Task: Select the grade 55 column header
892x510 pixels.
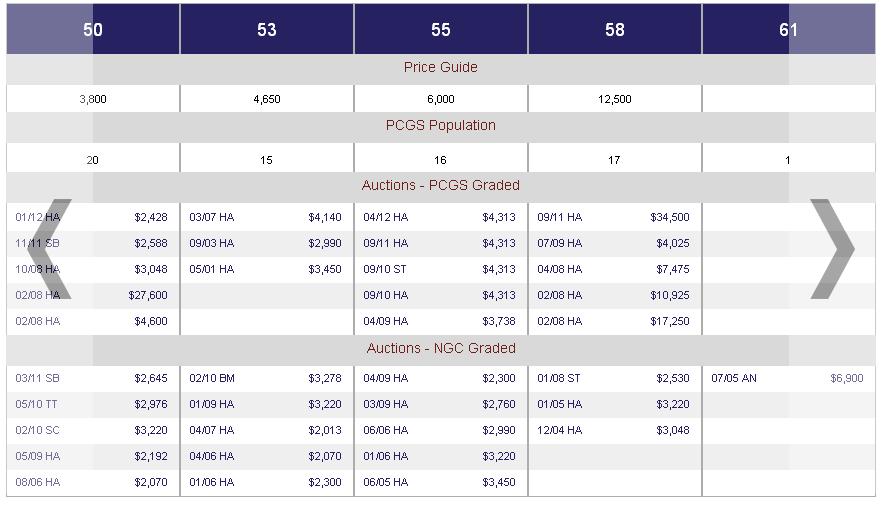Action: [441, 30]
